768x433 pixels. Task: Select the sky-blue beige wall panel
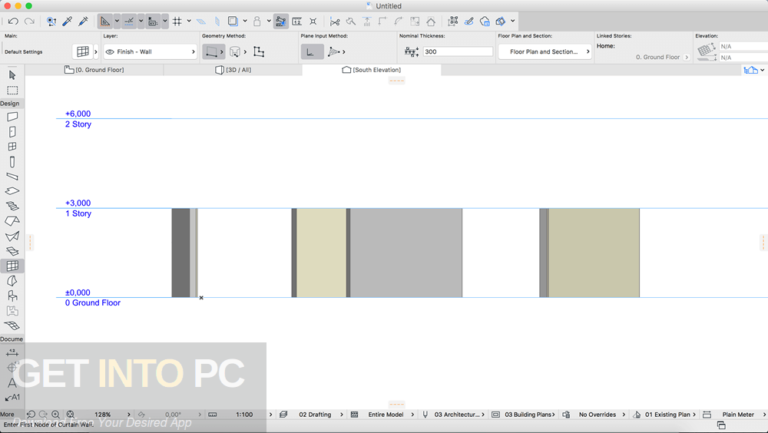click(321, 253)
